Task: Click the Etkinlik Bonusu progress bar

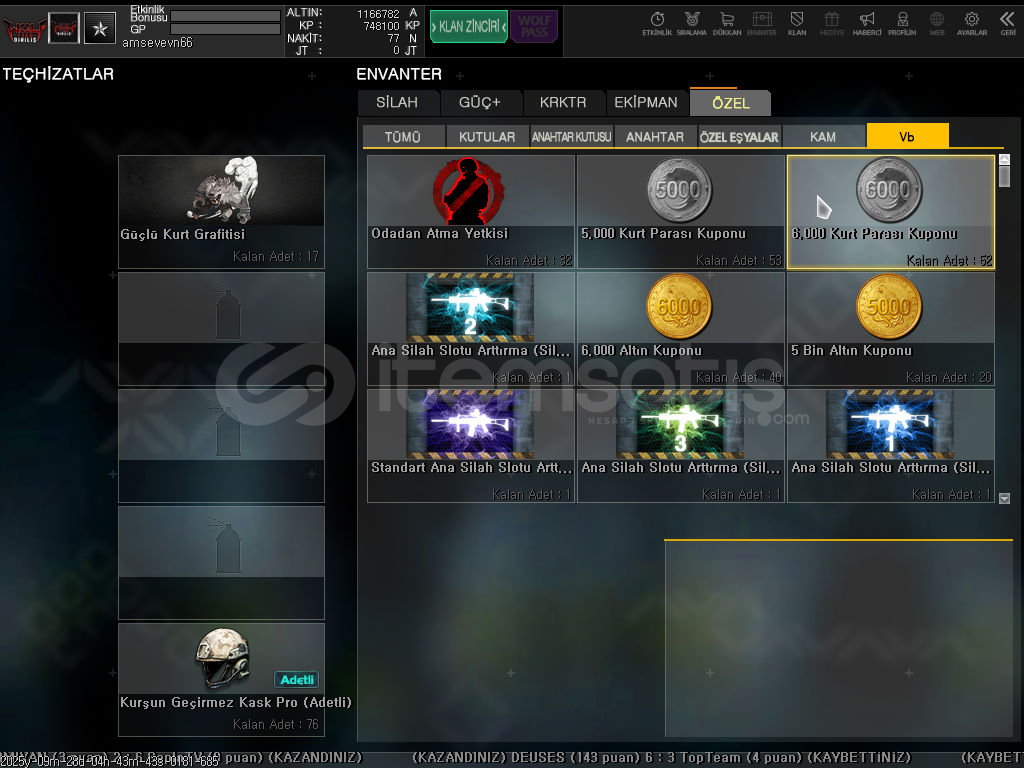Action: point(225,16)
